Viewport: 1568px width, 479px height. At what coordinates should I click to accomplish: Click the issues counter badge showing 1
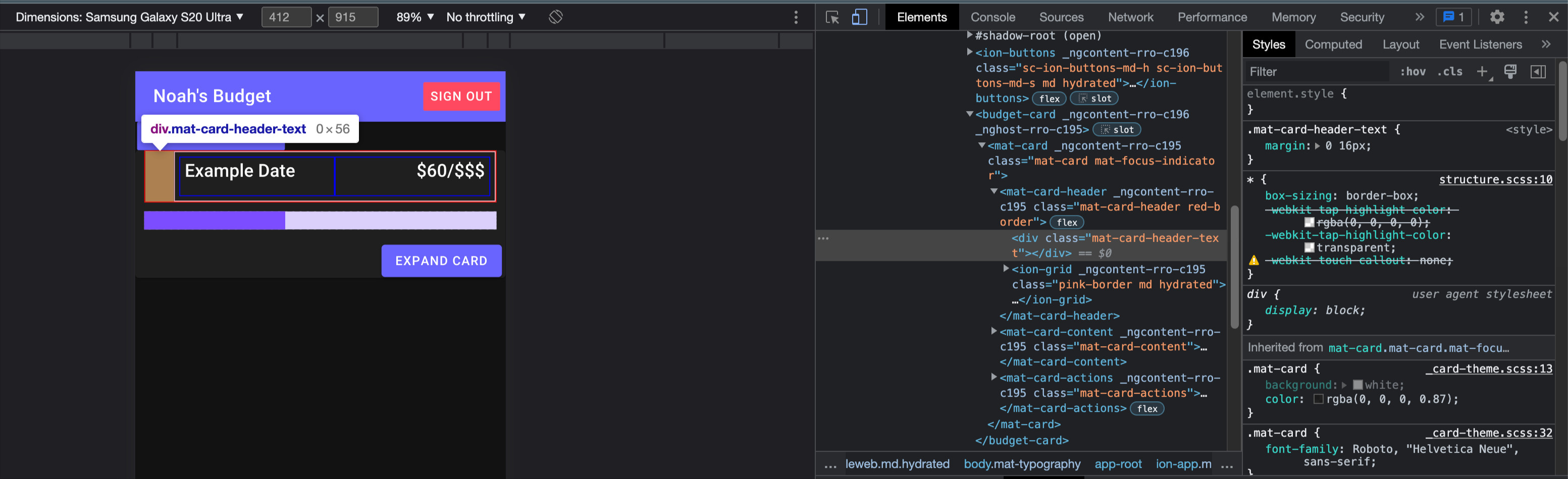pos(1453,17)
